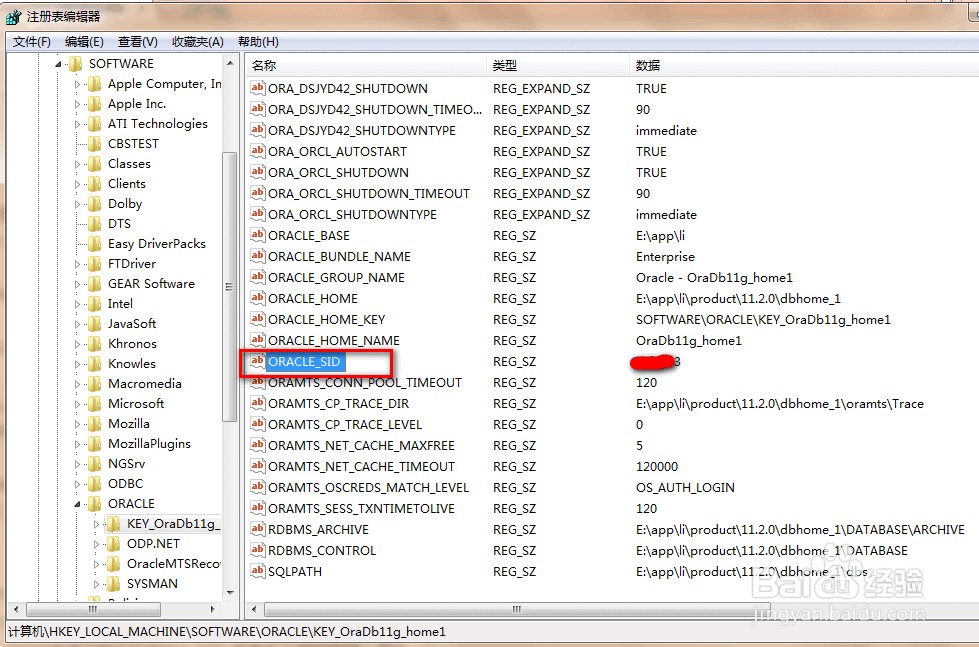
Task: Click the 'Oracle - OraDb11g_home1' data cell
Action: point(714,277)
